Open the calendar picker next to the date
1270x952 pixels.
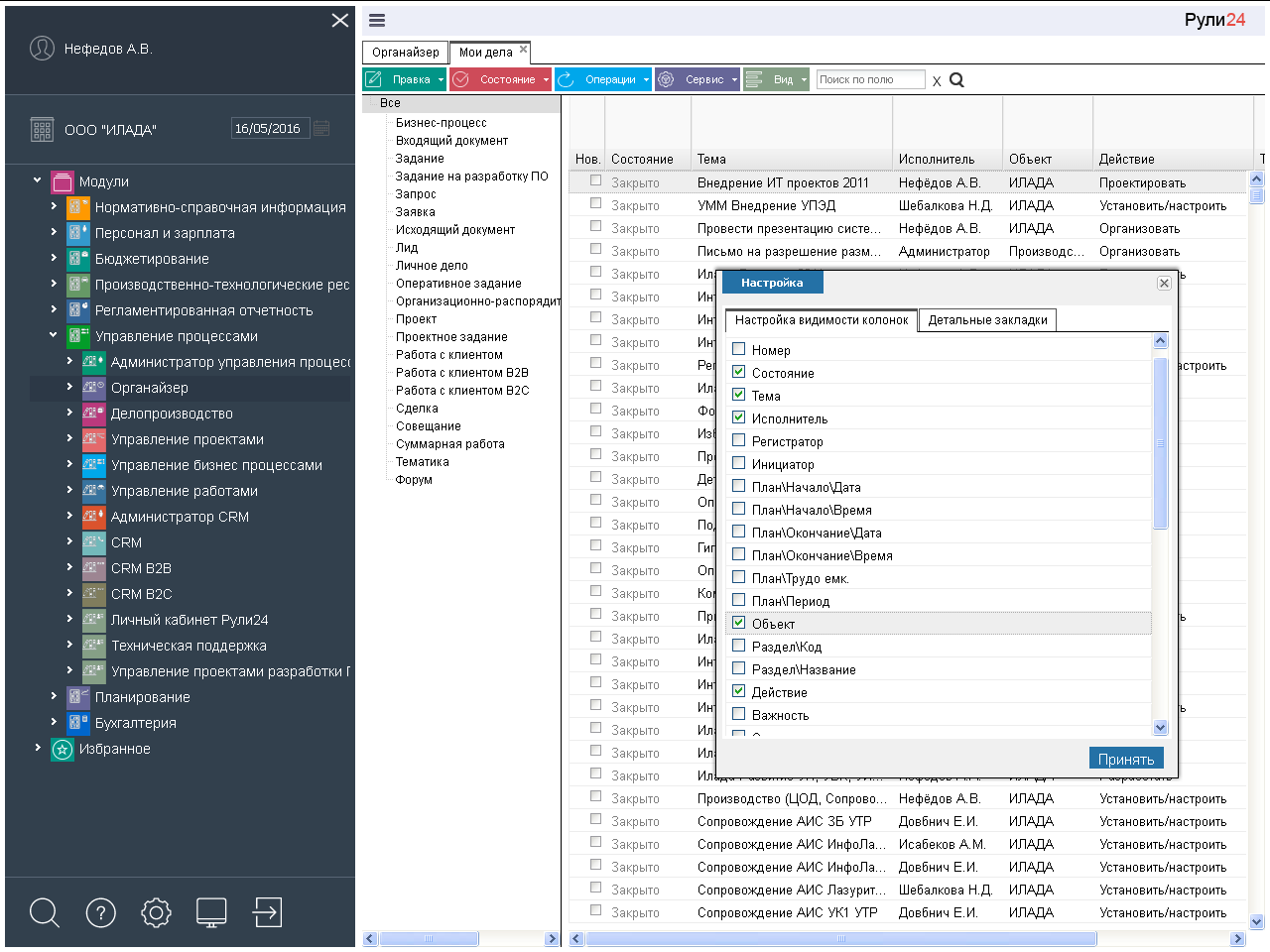pyautogui.click(x=321, y=128)
